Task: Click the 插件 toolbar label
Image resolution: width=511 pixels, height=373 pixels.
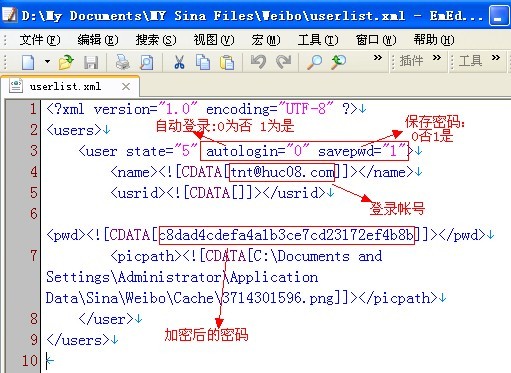Action: [x=411, y=61]
